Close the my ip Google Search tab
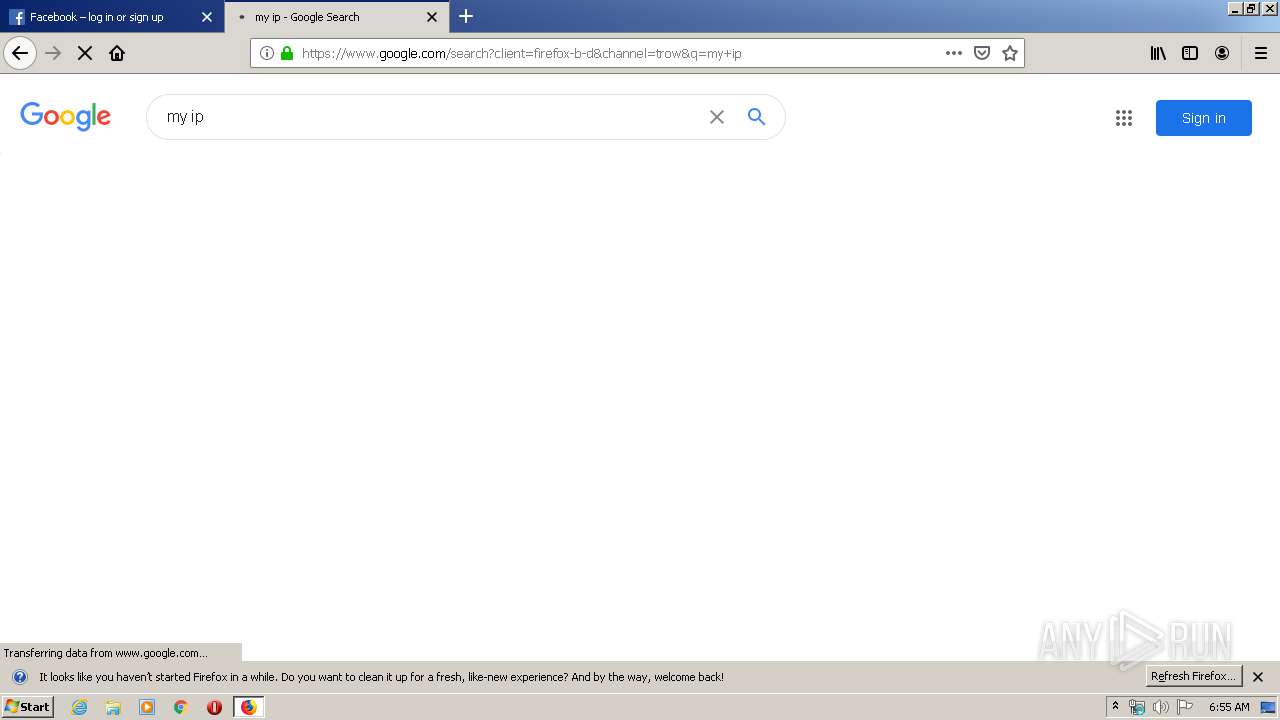Viewport: 1280px width, 720px height. click(x=432, y=17)
